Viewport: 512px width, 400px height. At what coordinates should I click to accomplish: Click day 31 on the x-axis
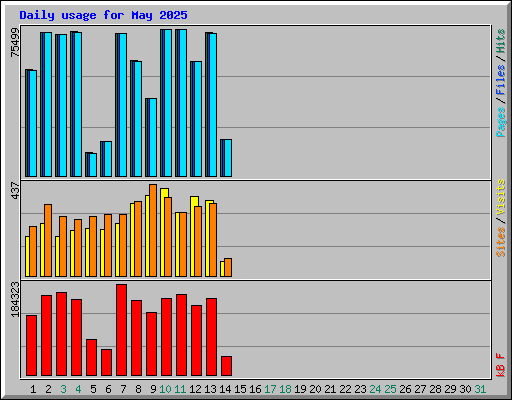pos(480,389)
